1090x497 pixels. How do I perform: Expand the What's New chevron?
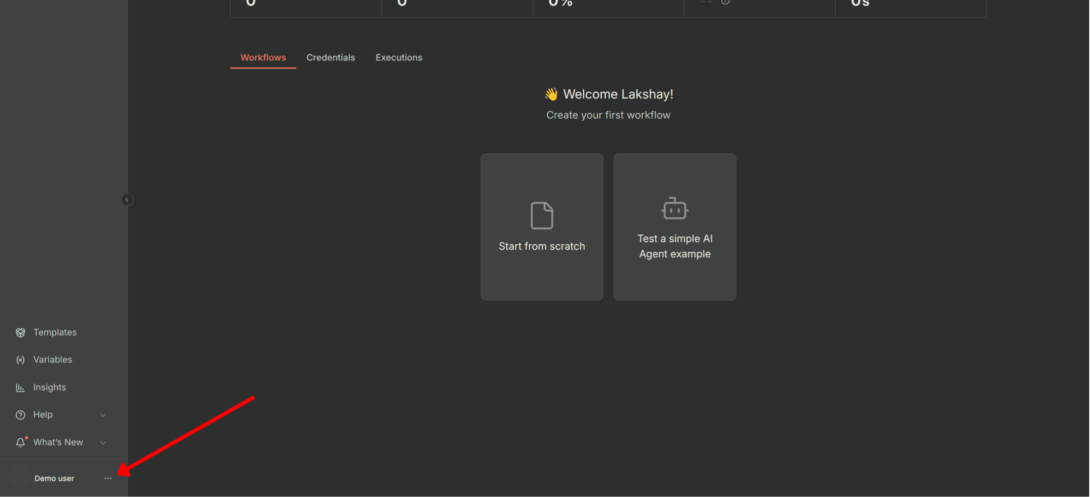click(103, 442)
